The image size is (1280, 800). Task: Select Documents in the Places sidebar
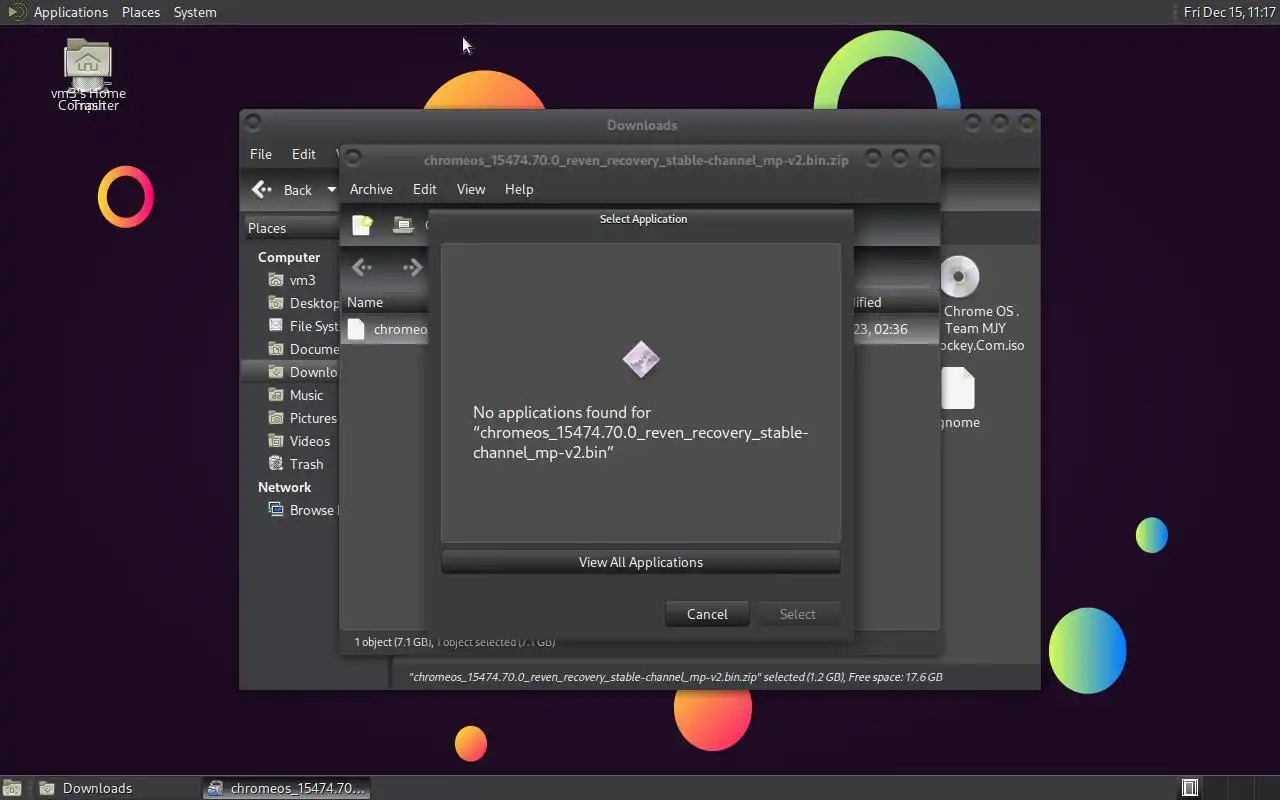click(303, 349)
